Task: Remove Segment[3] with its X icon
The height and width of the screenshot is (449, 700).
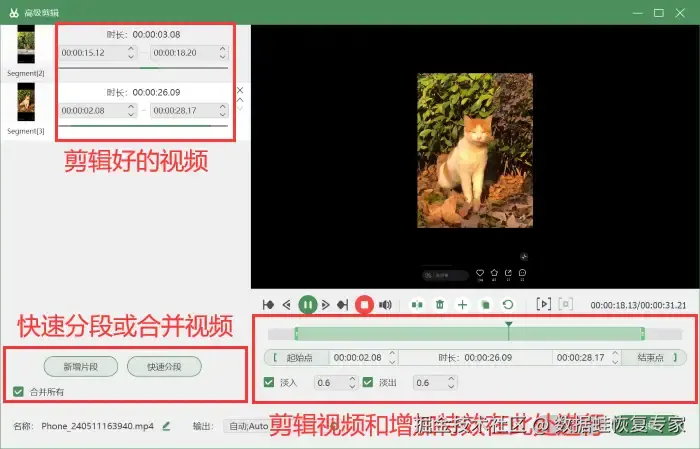Action: pyautogui.click(x=240, y=90)
